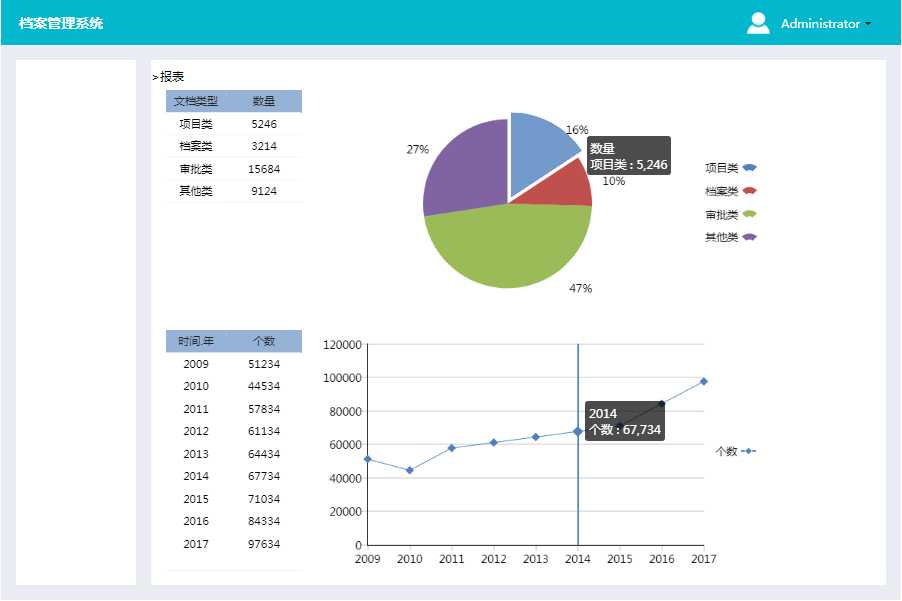
Task: Open the Administrator dropdown menu
Action: 825,24
